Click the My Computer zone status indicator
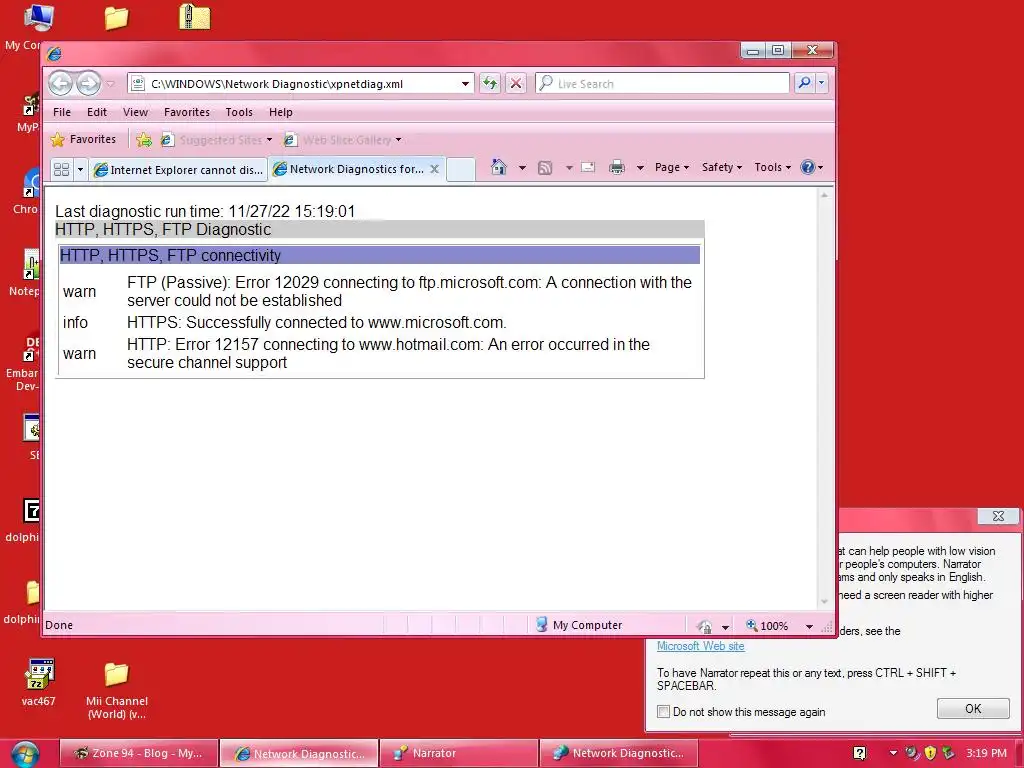 click(x=579, y=625)
